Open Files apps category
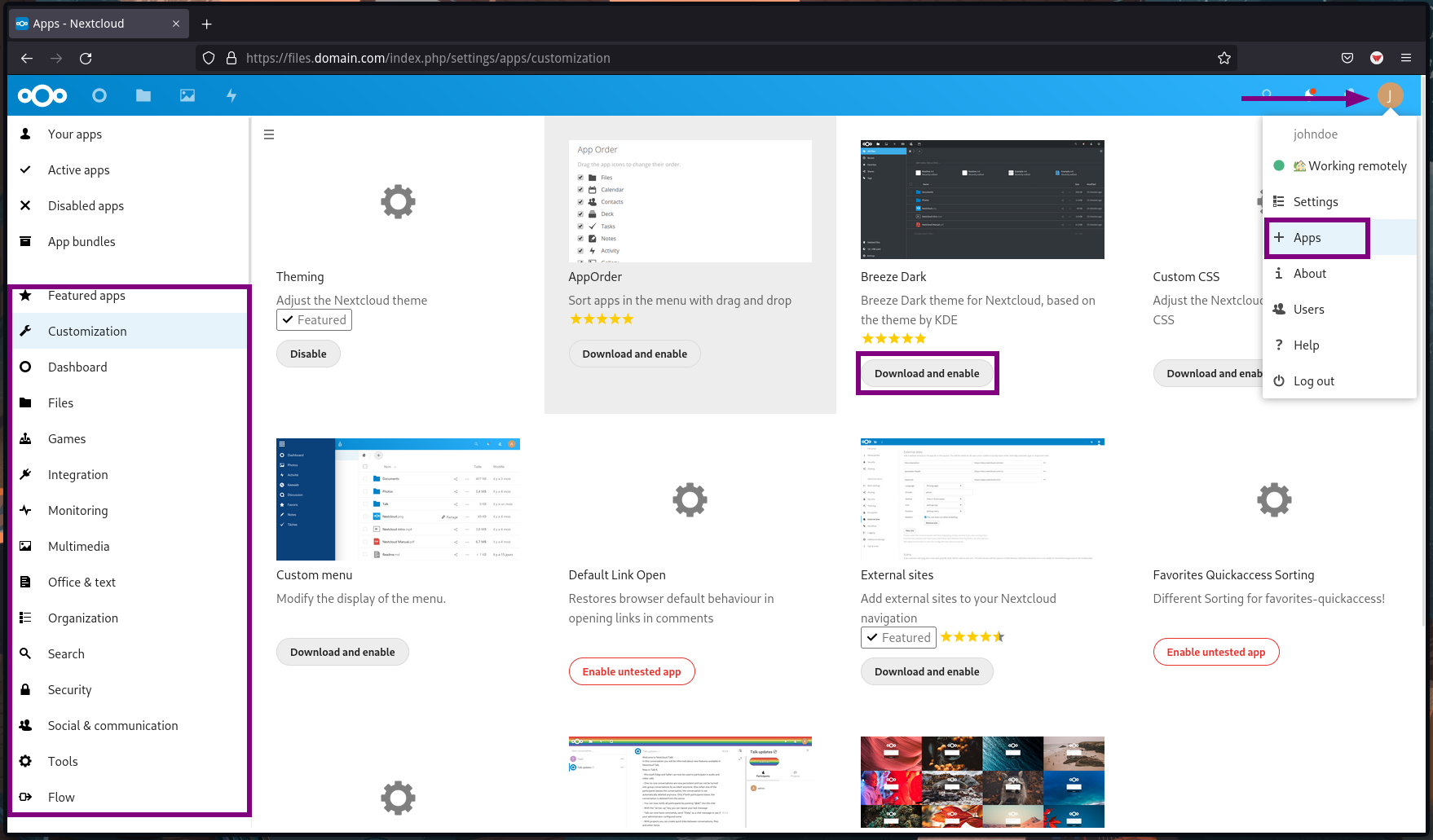Screen dimensions: 1433x840 [x=129, y=403]
